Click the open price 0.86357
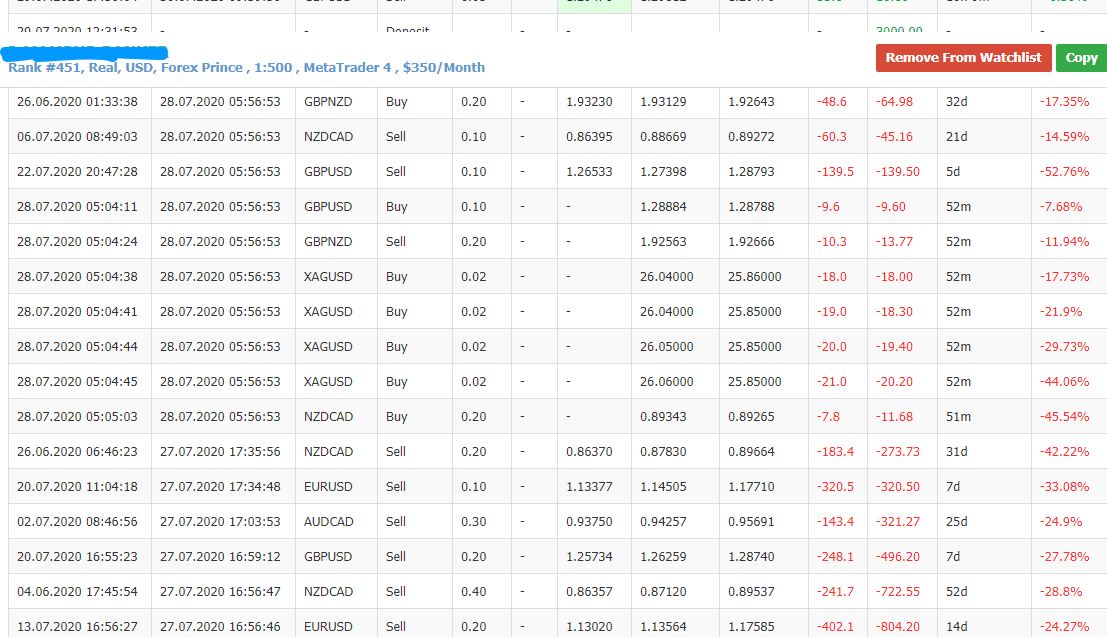The height and width of the screenshot is (637, 1107). tap(589, 592)
